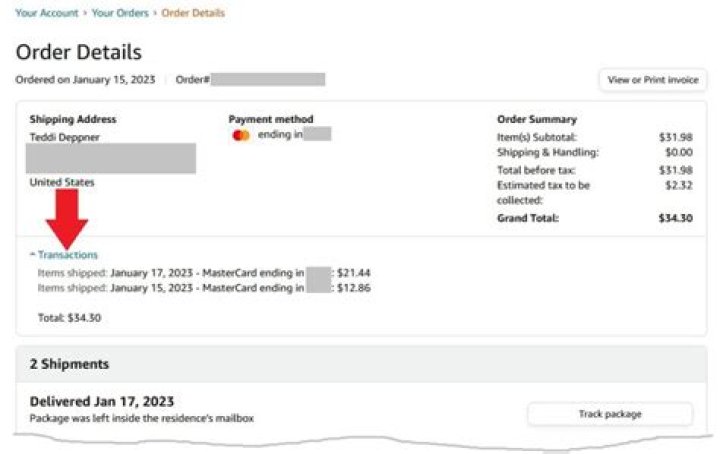The image size is (720, 454).
Task: Click the MasterCard logo icon
Action: point(240,135)
